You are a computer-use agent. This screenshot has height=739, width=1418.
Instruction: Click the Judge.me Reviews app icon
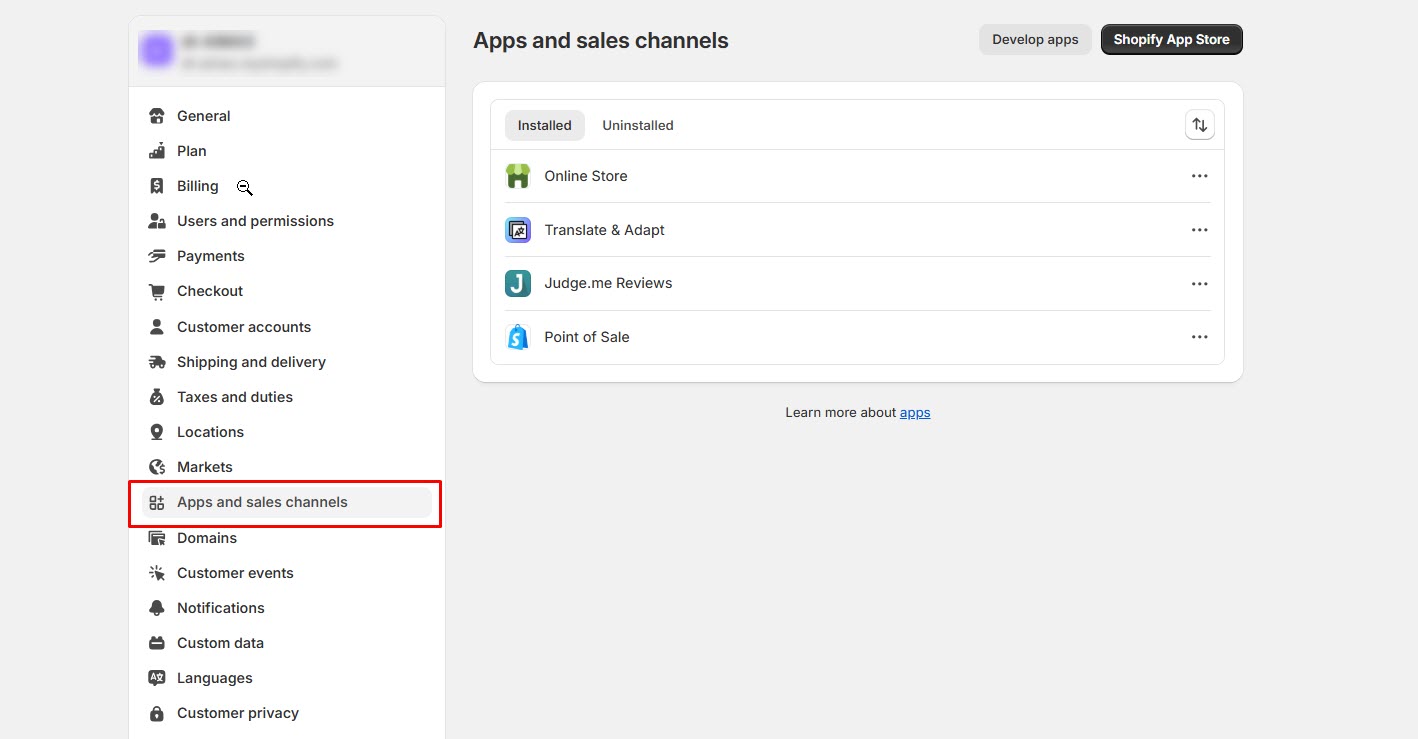click(517, 283)
